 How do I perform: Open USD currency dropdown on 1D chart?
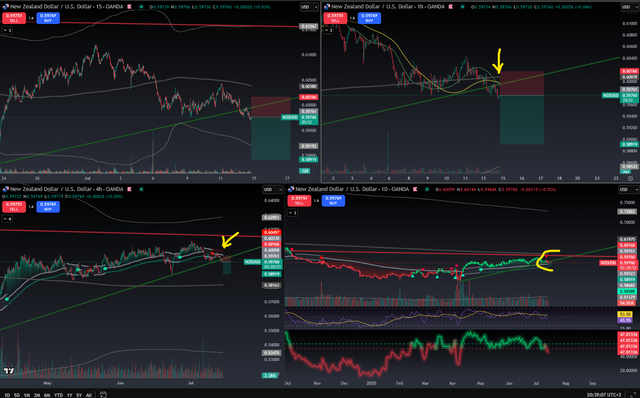click(x=630, y=189)
